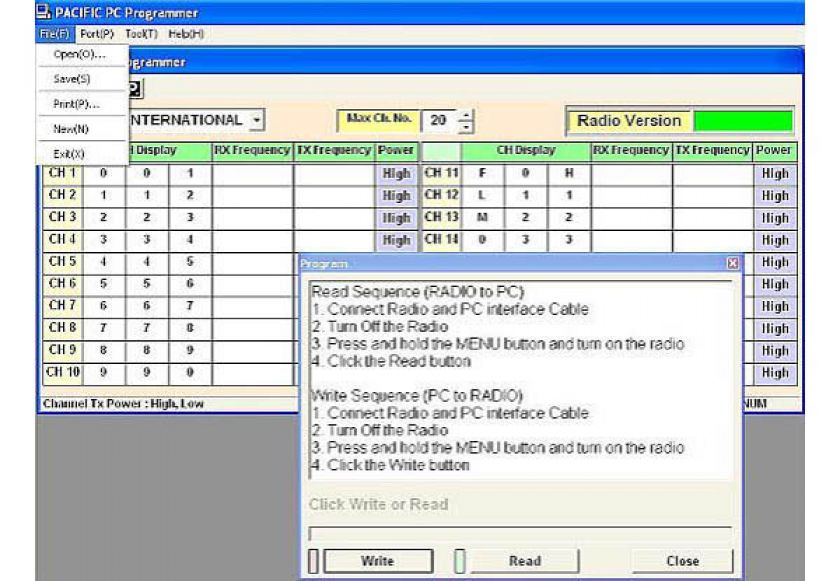The width and height of the screenshot is (840, 581).
Task: Click the Max Ch. No. yellow label
Action: click(378, 120)
